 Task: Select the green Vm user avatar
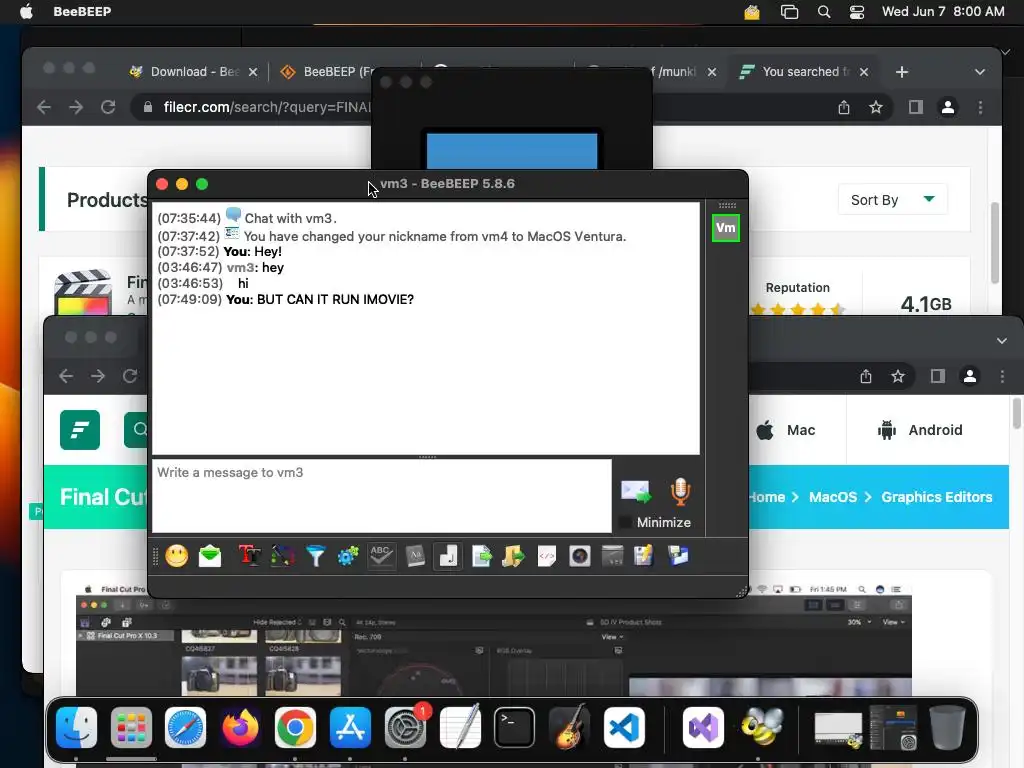726,228
